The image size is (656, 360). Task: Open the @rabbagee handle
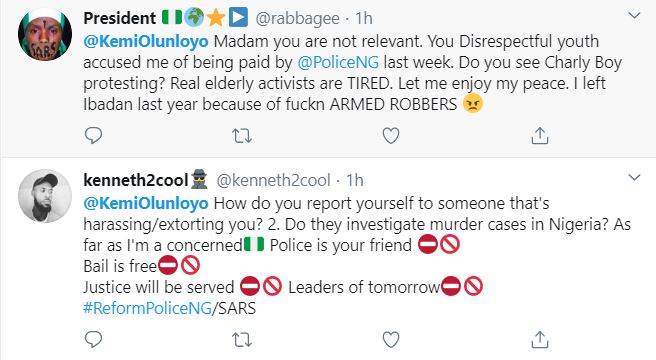[297, 18]
